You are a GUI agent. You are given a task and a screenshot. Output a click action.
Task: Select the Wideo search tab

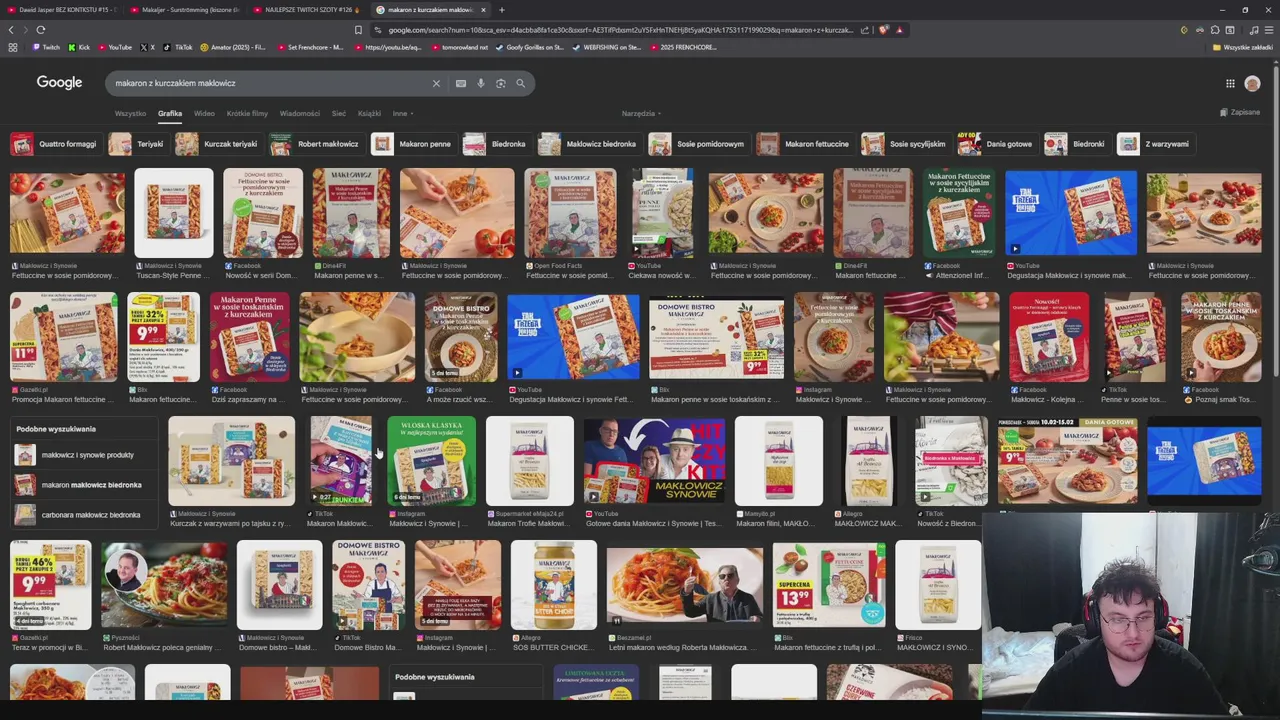(x=204, y=114)
